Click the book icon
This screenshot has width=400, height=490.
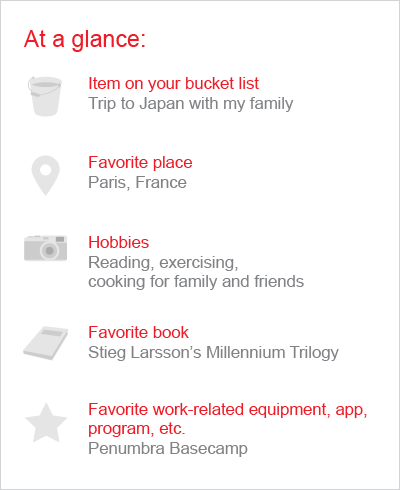[x=46, y=343]
